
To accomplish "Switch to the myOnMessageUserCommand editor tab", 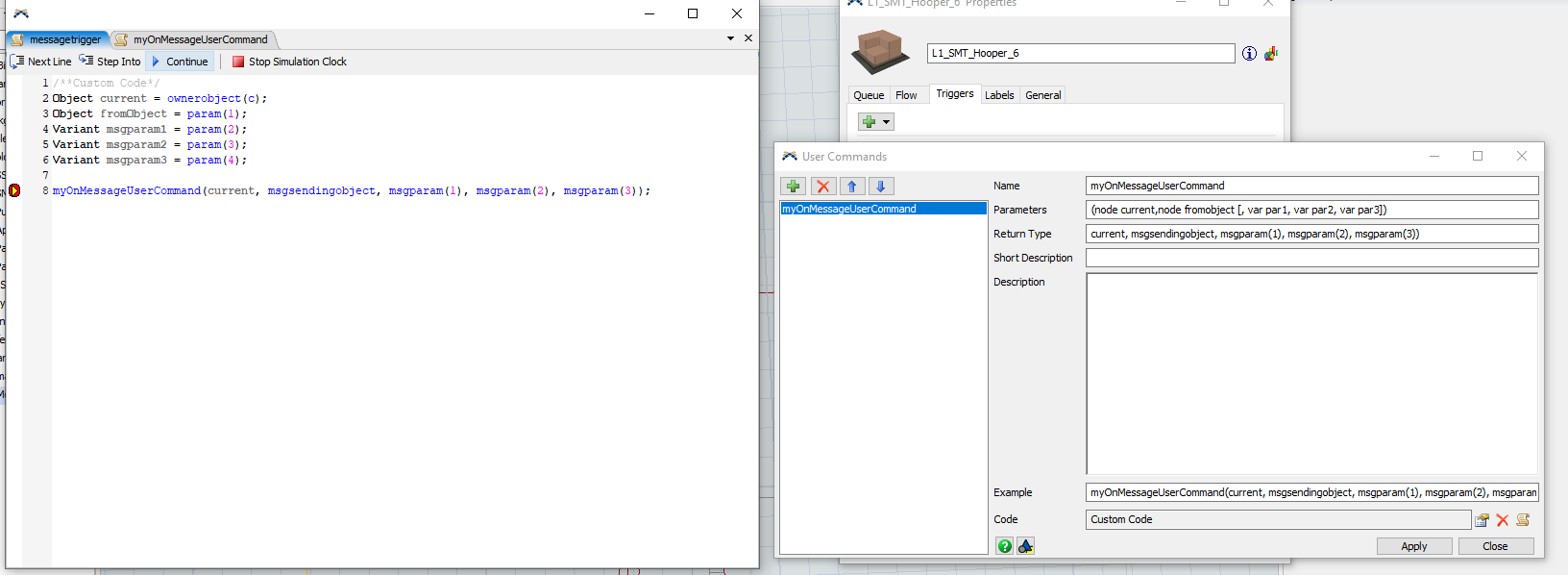I will [200, 39].
